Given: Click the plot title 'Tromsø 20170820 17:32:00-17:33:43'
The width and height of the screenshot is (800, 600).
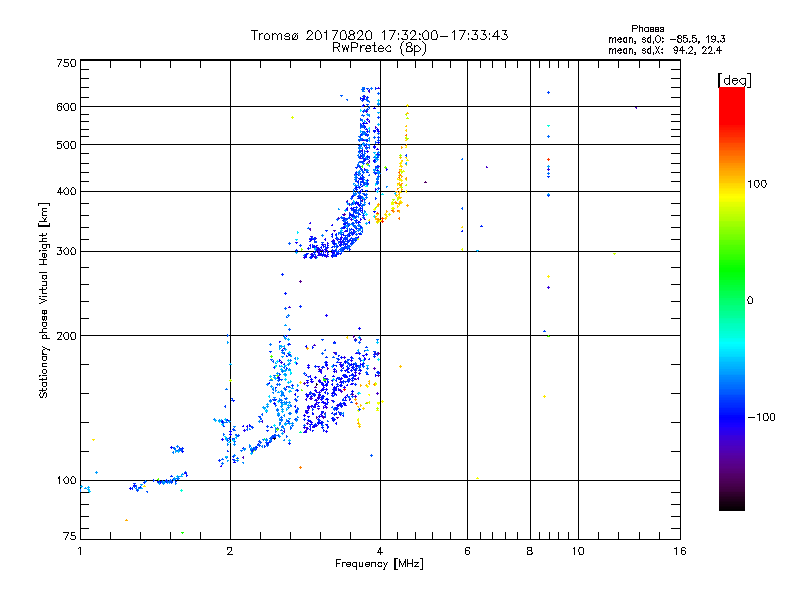Looking at the screenshot, I should point(379,35).
